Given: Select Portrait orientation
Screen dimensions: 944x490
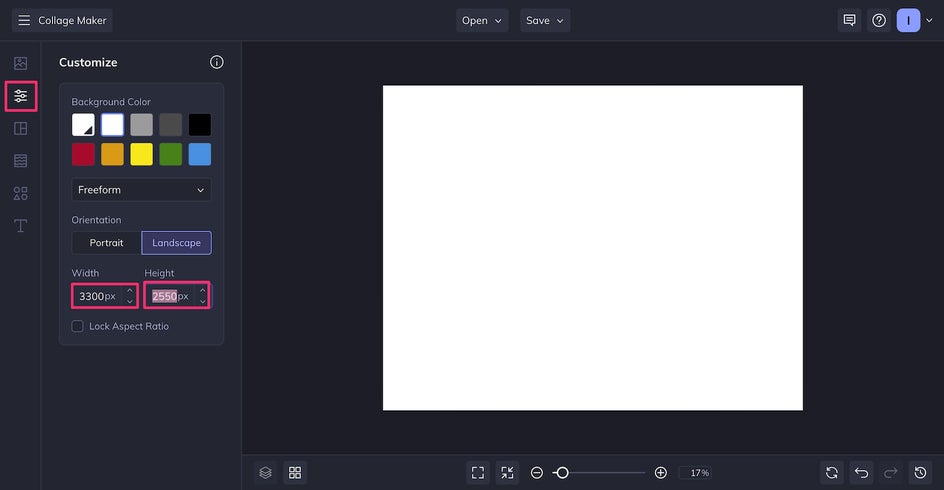Looking at the screenshot, I should click(106, 243).
